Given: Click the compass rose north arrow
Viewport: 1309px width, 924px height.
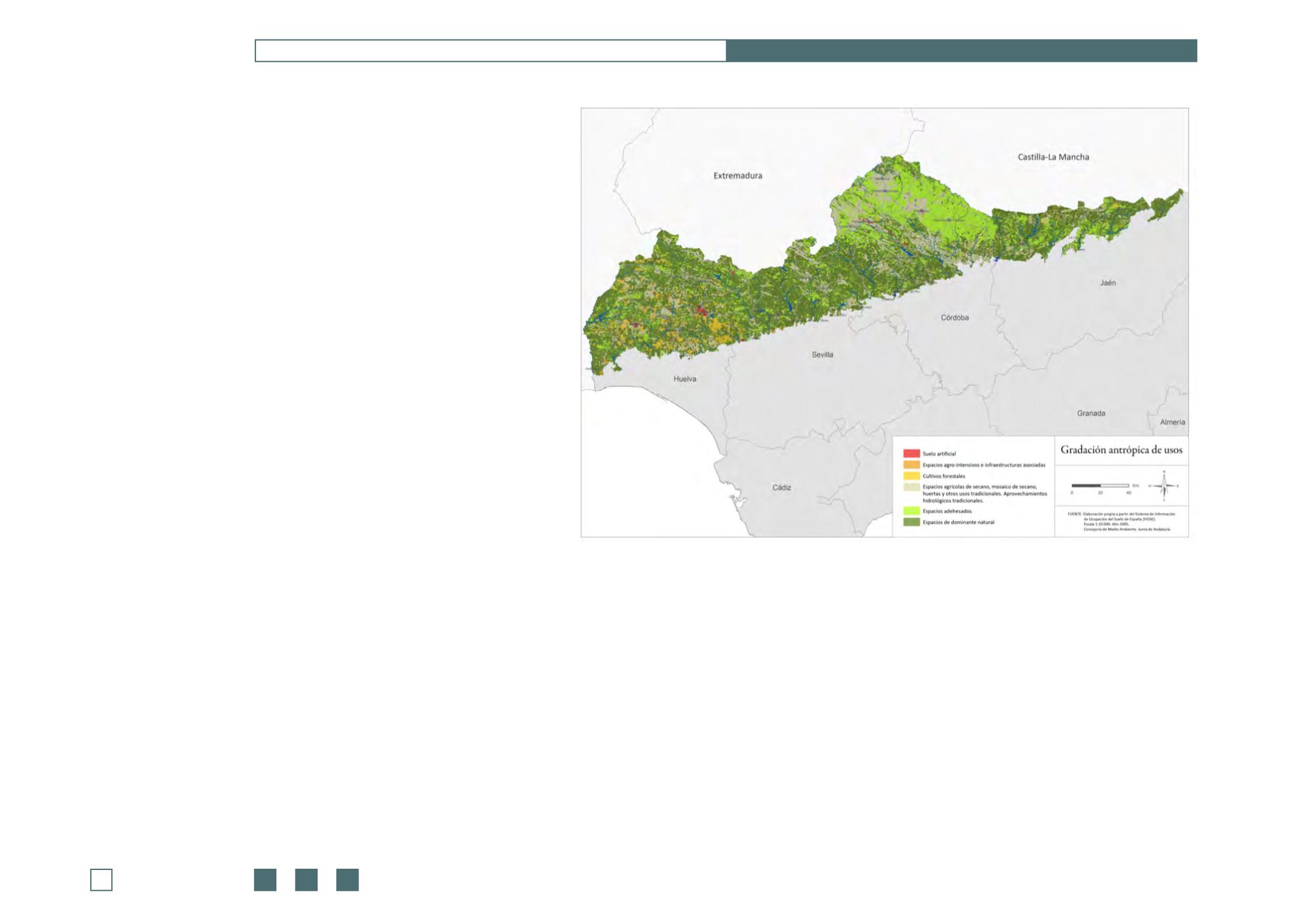Looking at the screenshot, I should [1163, 486].
